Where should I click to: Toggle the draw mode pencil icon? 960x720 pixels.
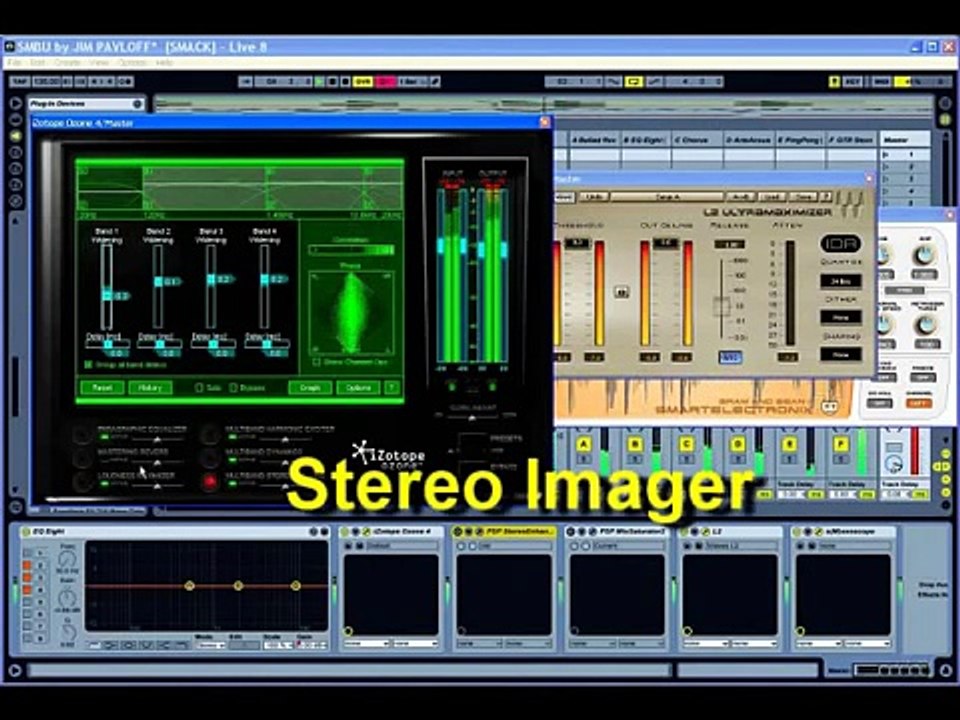pyautogui.click(x=435, y=81)
